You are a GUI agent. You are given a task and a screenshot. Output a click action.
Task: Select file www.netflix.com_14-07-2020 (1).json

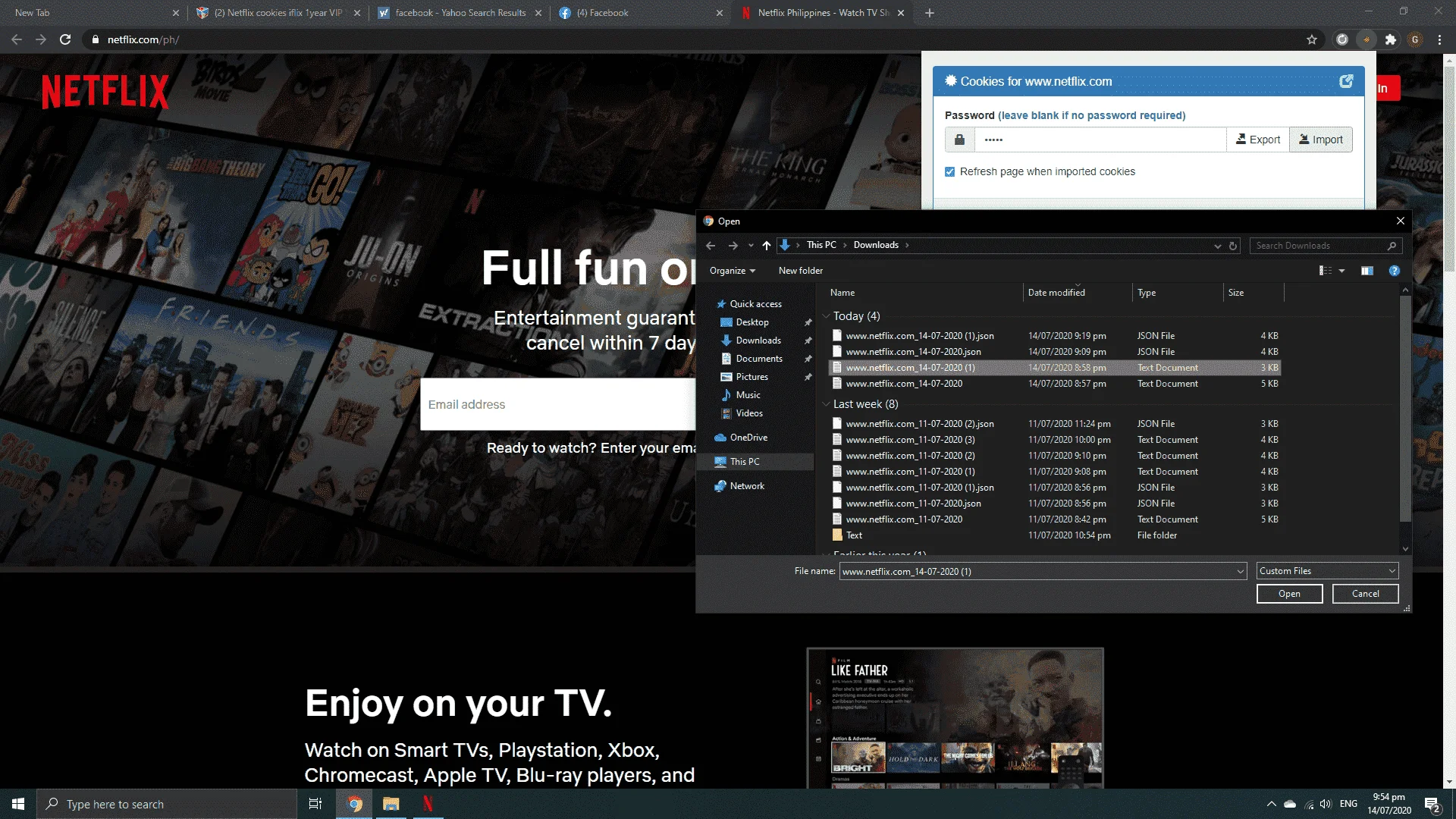(x=1054, y=336)
